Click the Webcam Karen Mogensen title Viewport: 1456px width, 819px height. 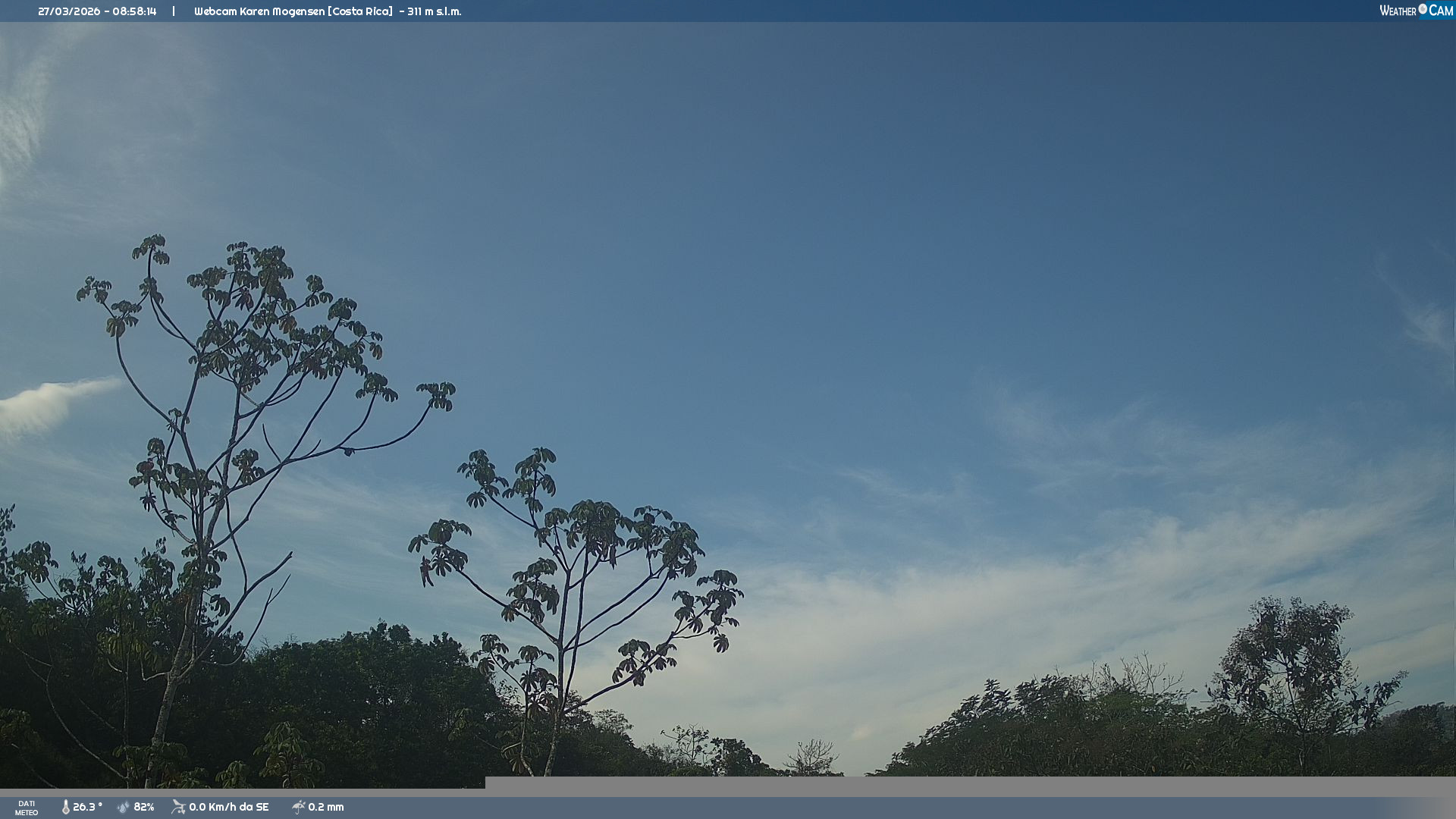[259, 11]
